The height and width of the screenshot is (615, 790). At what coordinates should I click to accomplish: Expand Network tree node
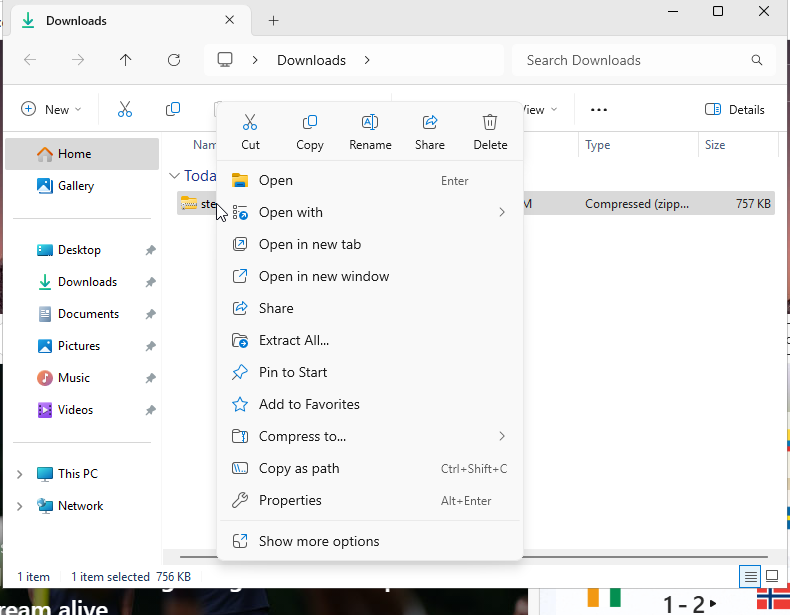(20, 506)
